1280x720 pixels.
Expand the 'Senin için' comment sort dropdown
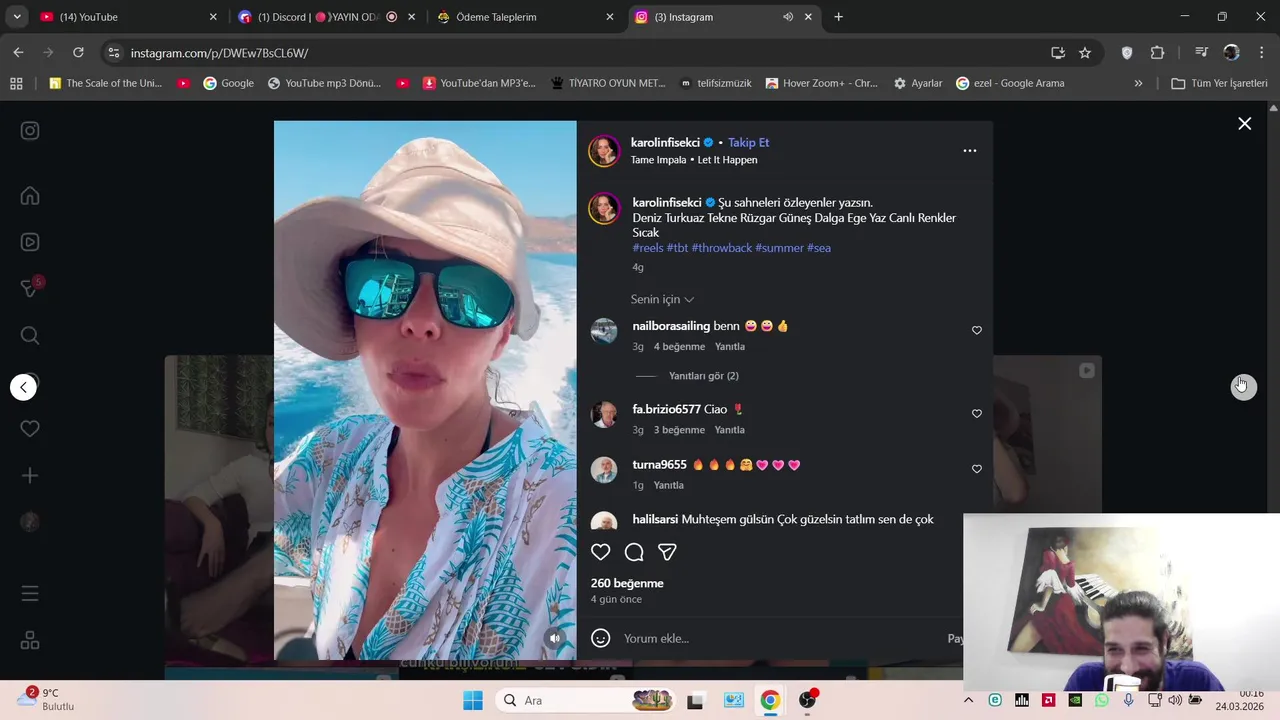(x=662, y=300)
